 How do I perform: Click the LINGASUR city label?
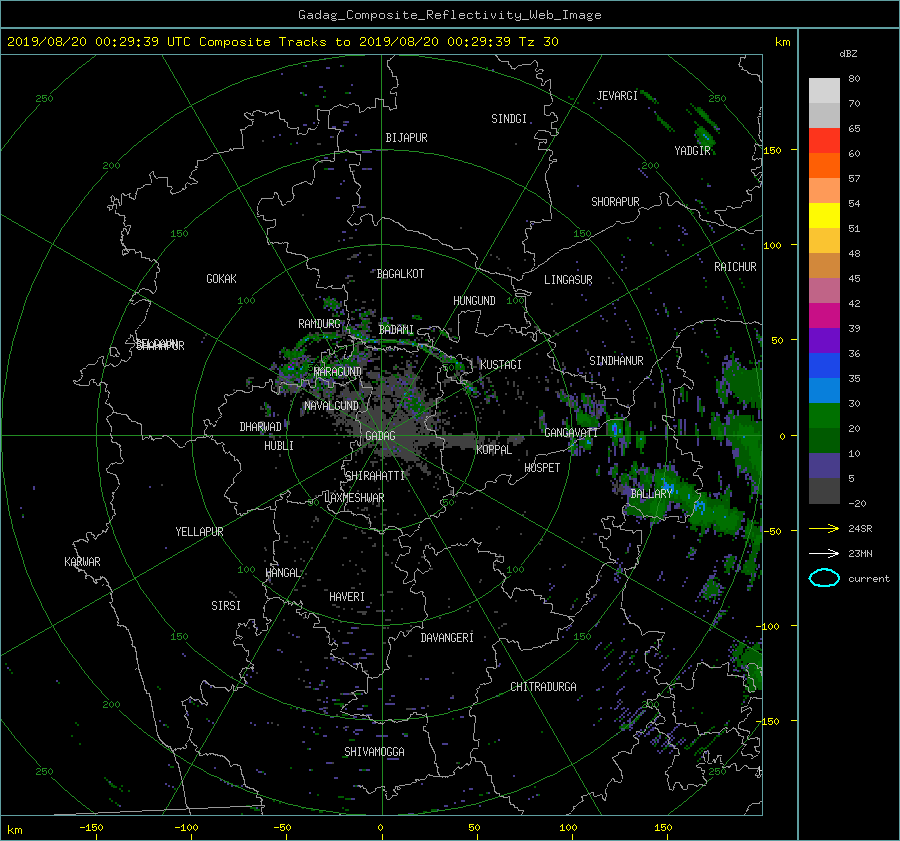click(568, 280)
